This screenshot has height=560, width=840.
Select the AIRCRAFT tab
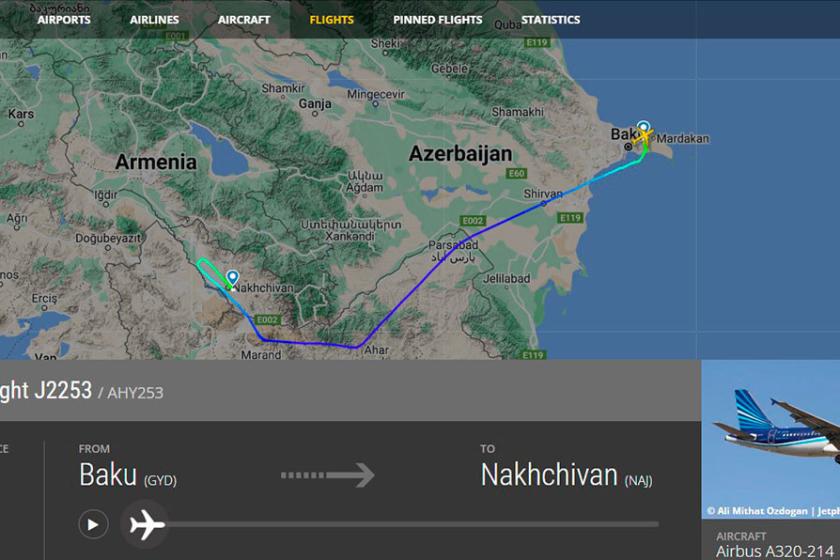coord(244,20)
